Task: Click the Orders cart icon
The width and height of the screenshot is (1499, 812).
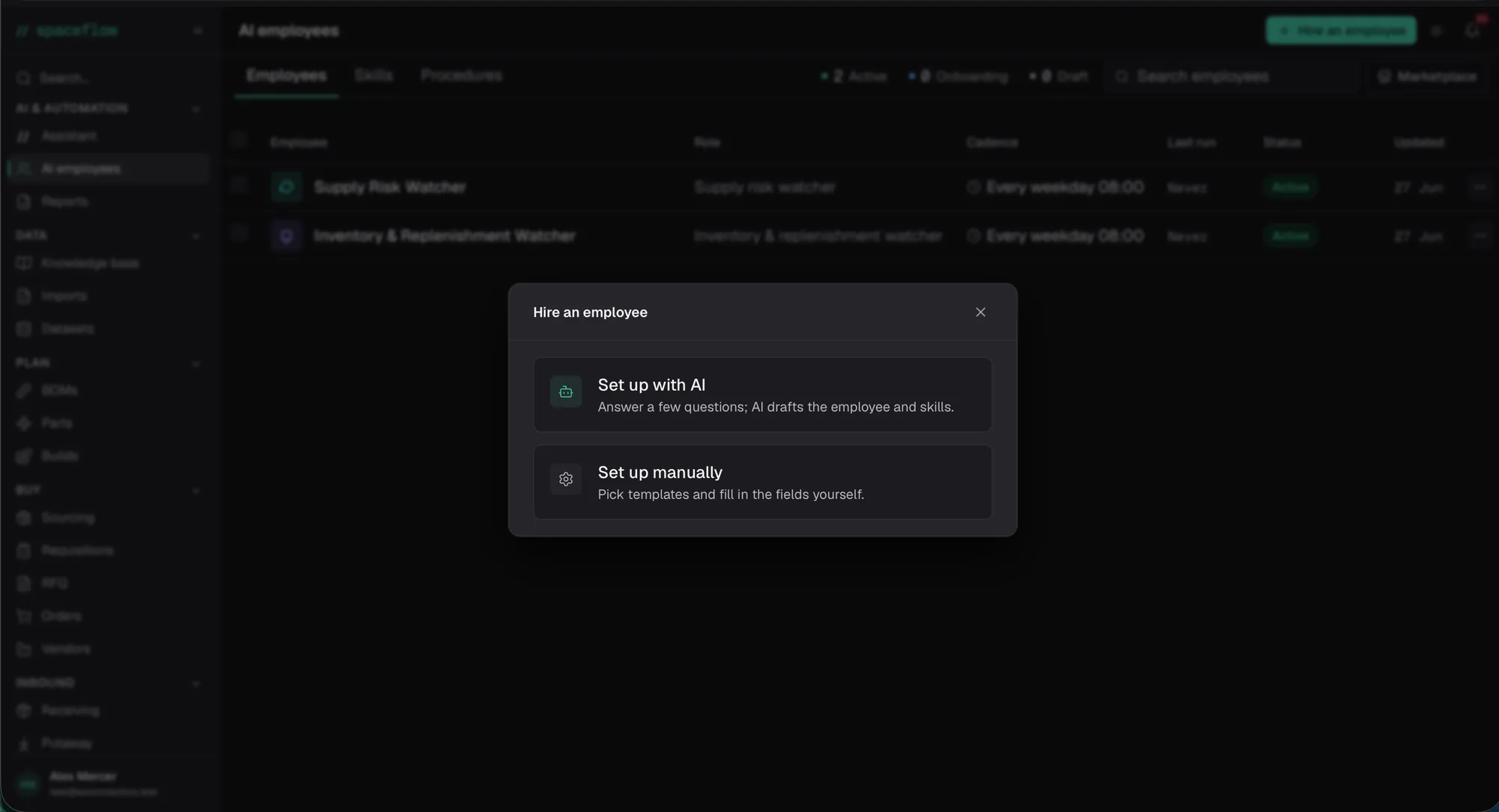Action: pos(24,616)
